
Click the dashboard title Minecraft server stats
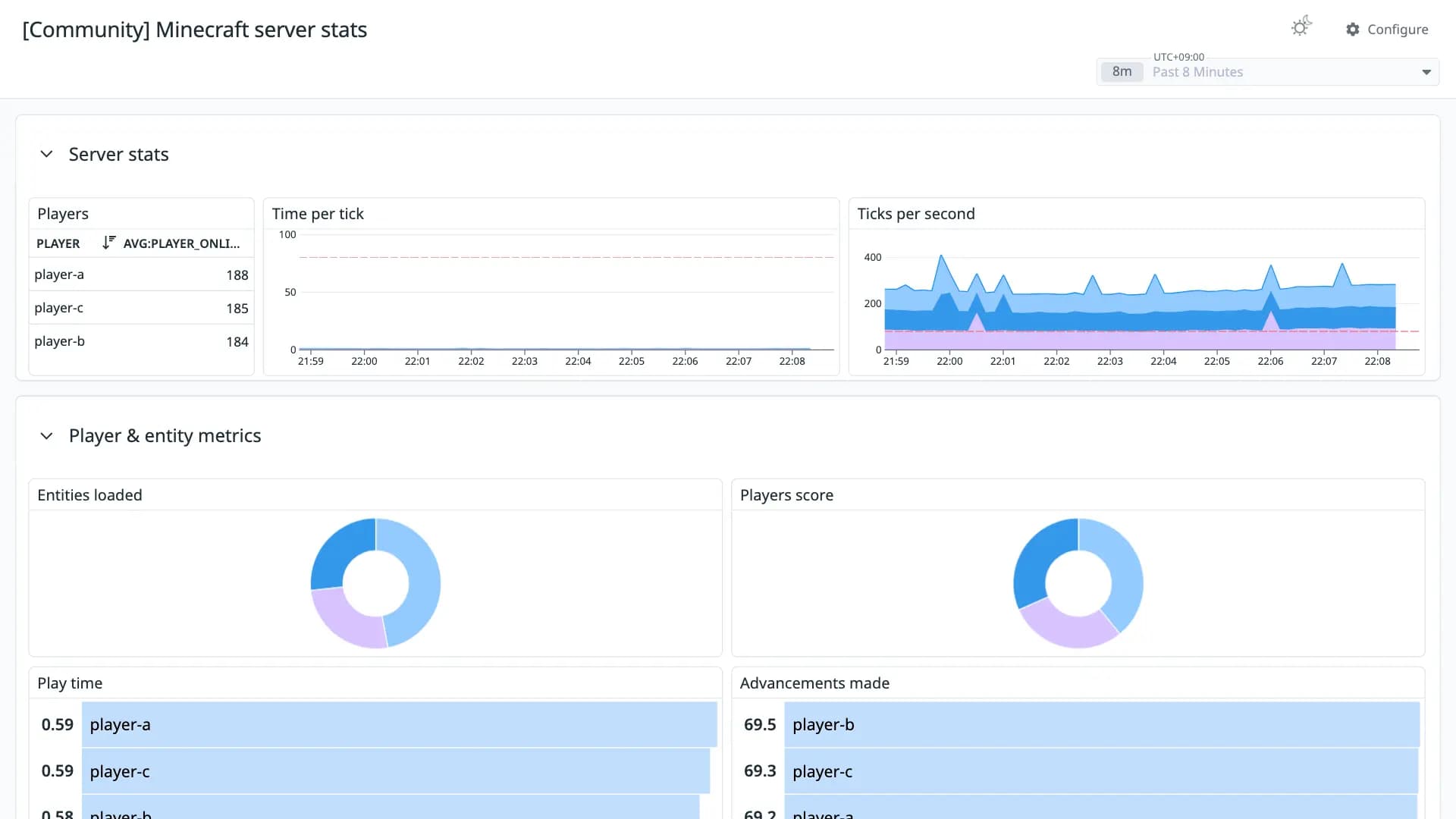coord(194,30)
